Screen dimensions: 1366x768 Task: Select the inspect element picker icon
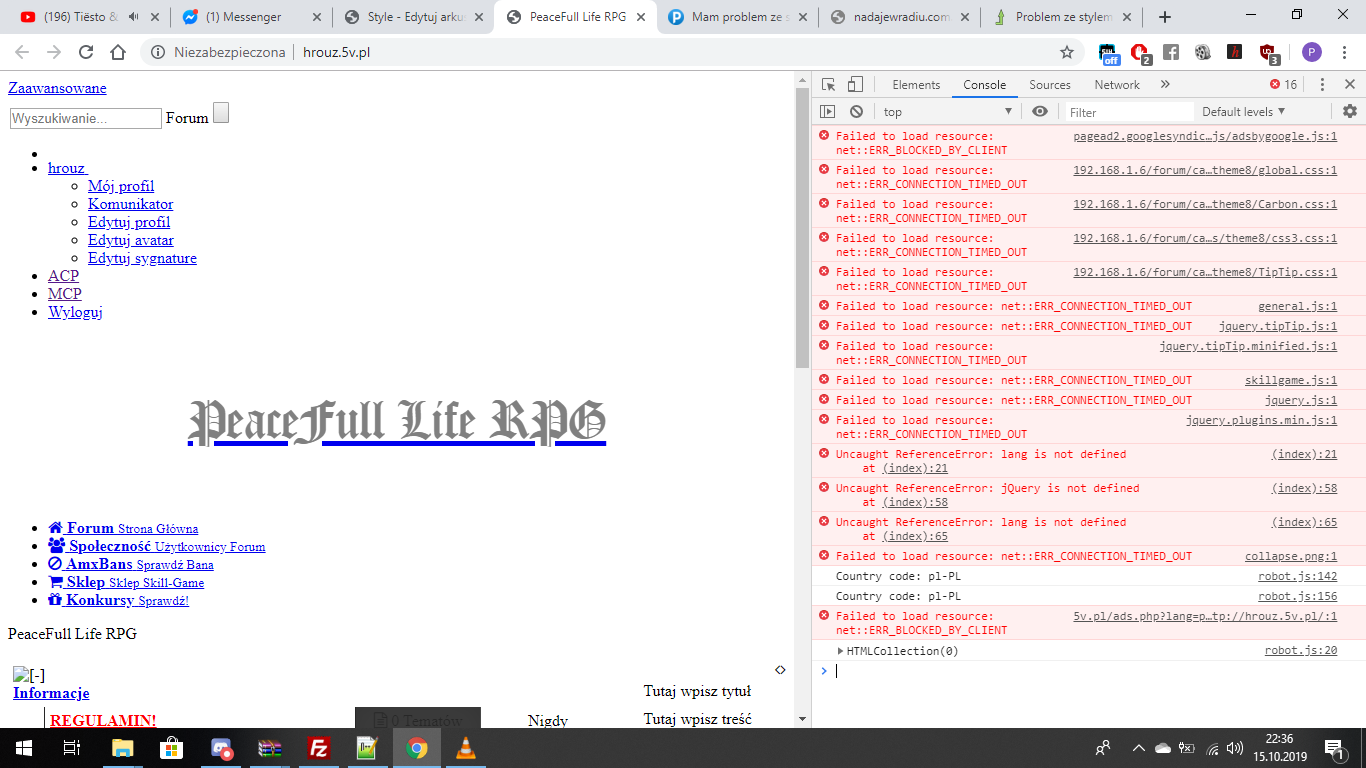[x=829, y=85]
